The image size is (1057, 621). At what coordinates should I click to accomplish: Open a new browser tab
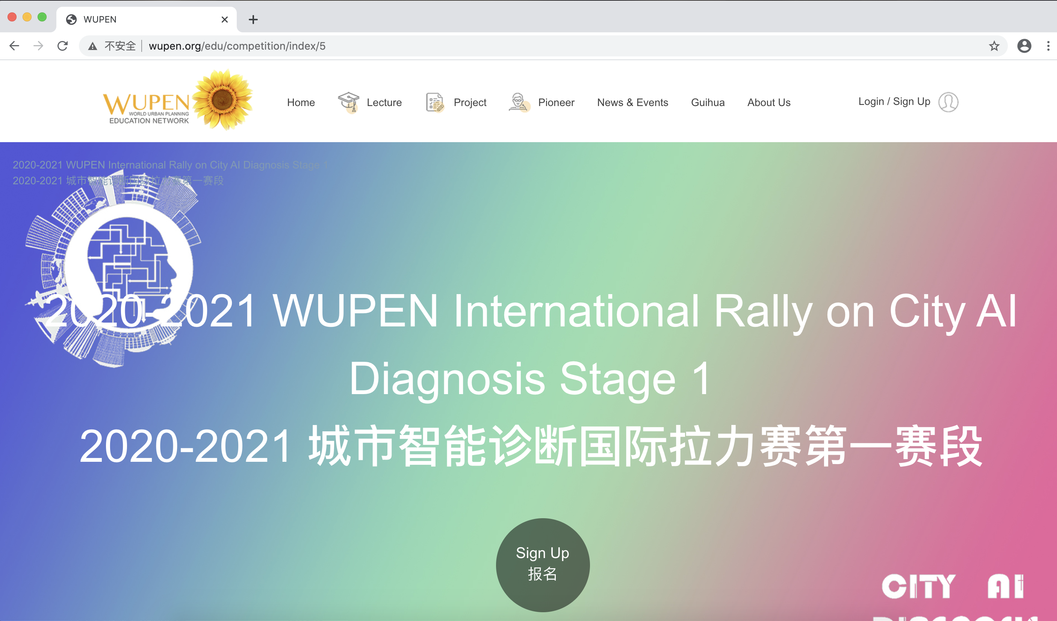tap(253, 20)
